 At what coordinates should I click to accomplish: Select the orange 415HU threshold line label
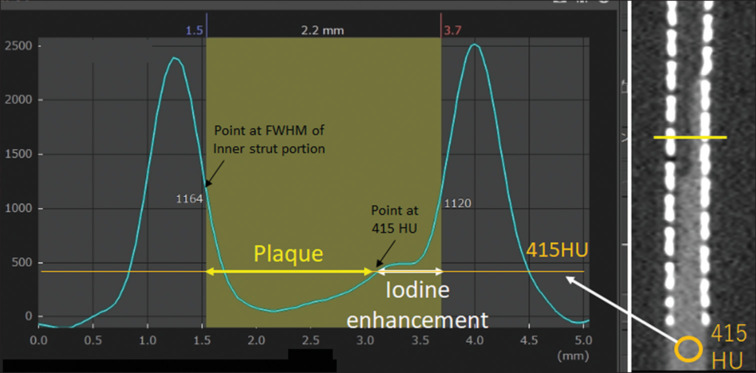click(x=557, y=251)
